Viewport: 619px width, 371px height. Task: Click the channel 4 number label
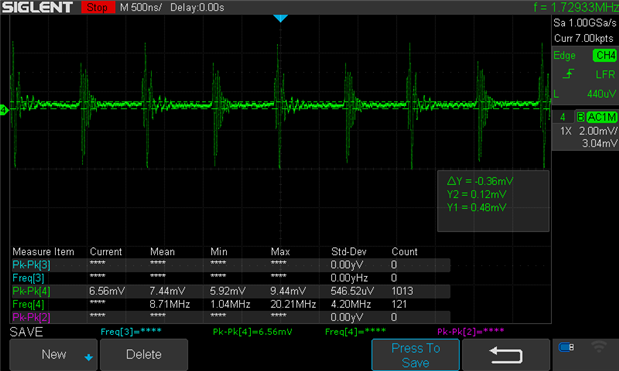pos(563,117)
